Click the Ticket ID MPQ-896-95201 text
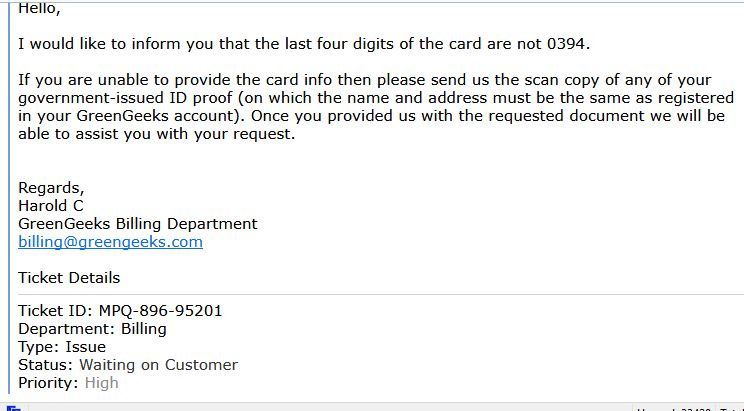The image size is (744, 411). 120,311
